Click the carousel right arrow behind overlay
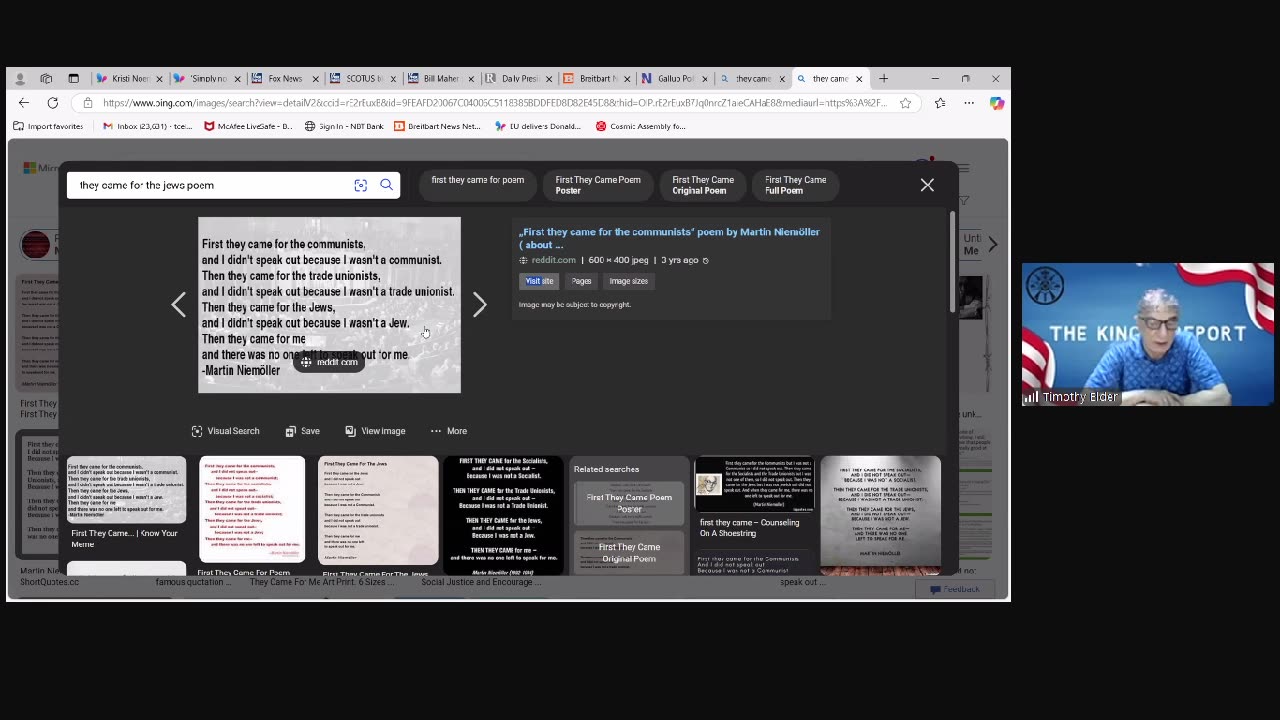The image size is (1280, 720). [x=992, y=243]
